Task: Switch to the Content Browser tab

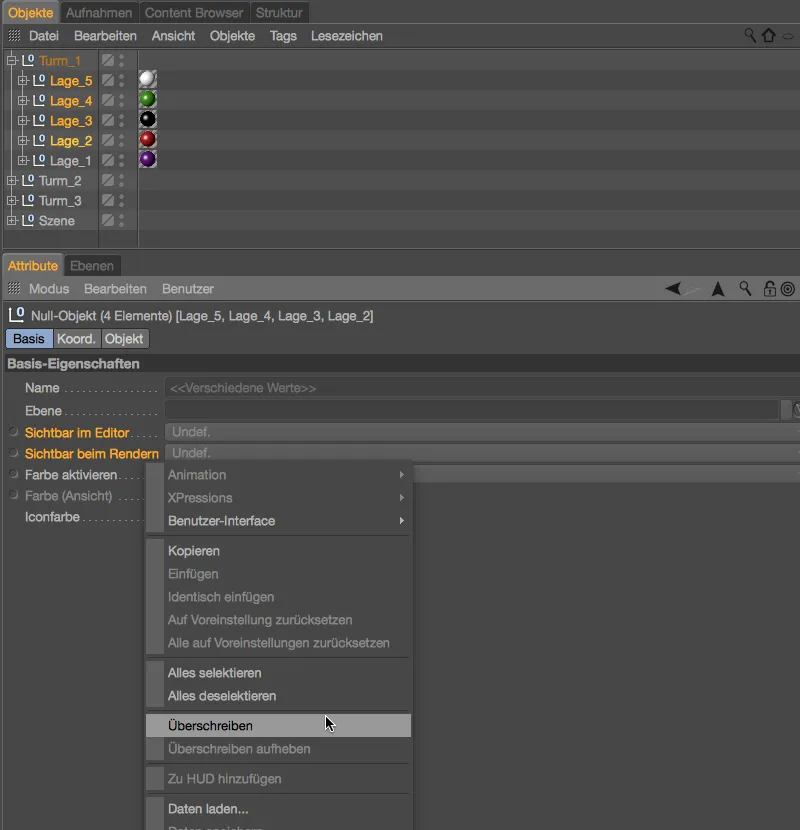Action: pos(193,12)
